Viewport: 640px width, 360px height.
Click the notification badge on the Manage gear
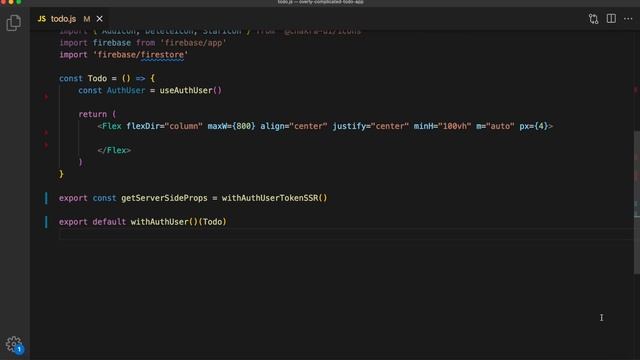19,349
